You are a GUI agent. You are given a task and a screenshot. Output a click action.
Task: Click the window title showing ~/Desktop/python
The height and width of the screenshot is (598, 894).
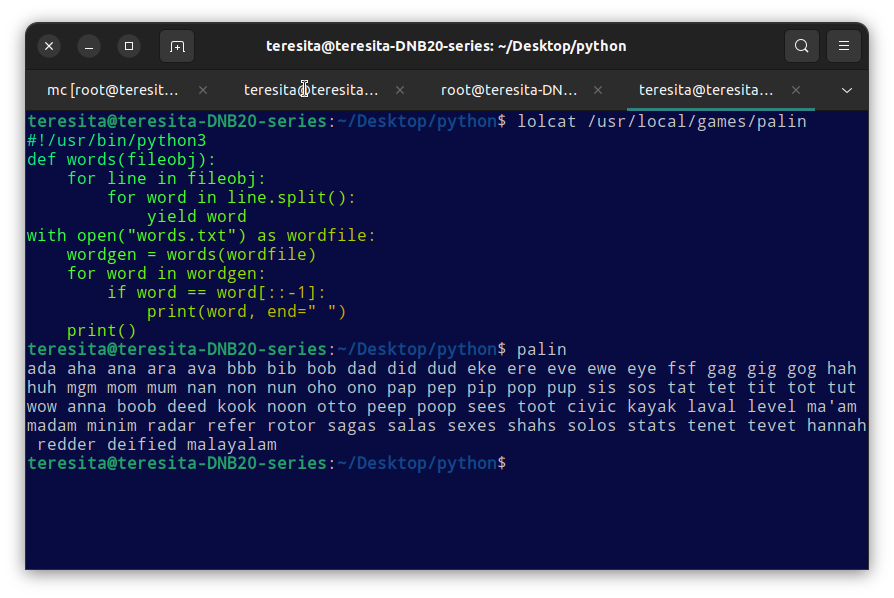point(446,46)
